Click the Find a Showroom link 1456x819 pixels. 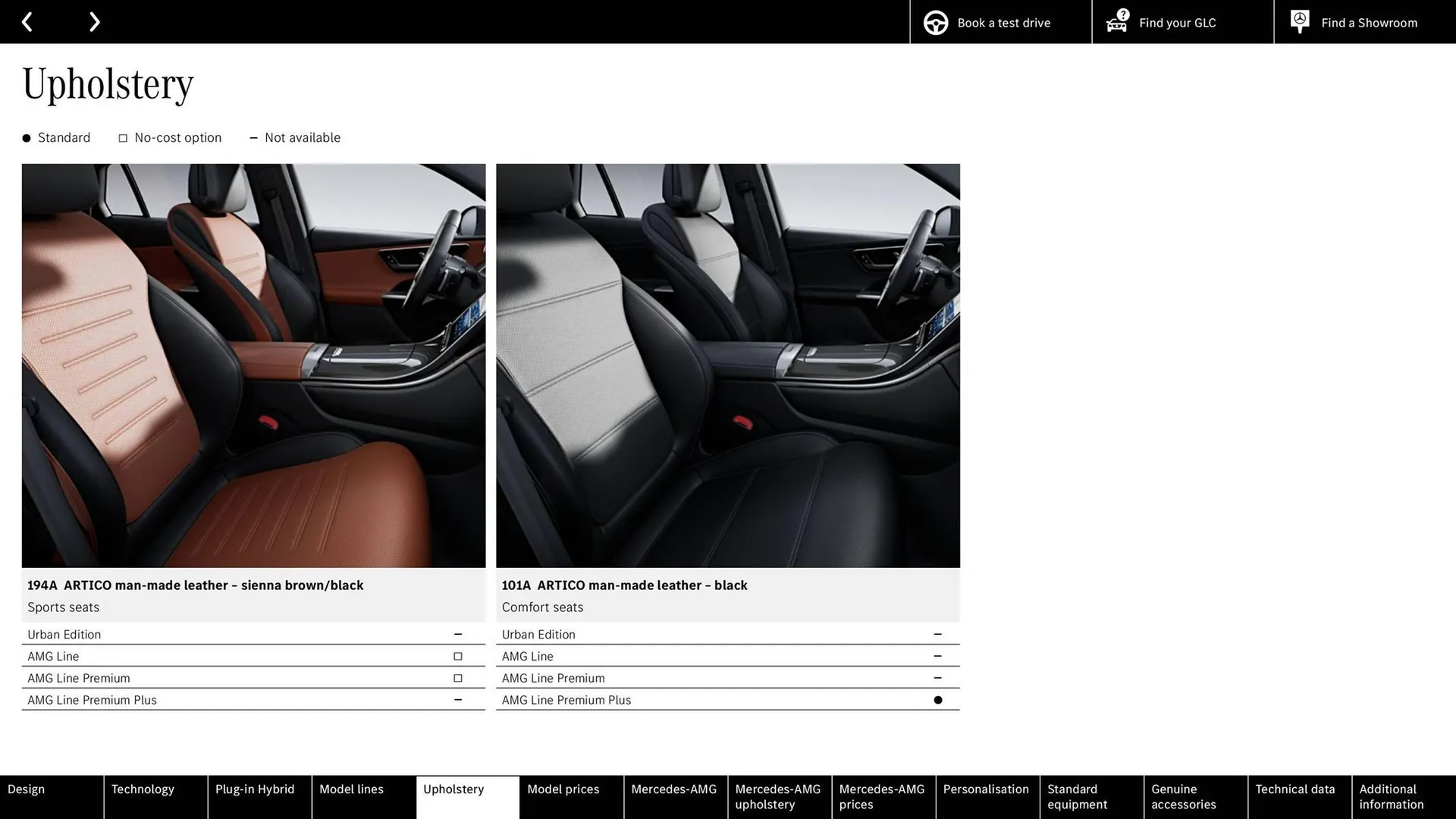pos(1369,22)
